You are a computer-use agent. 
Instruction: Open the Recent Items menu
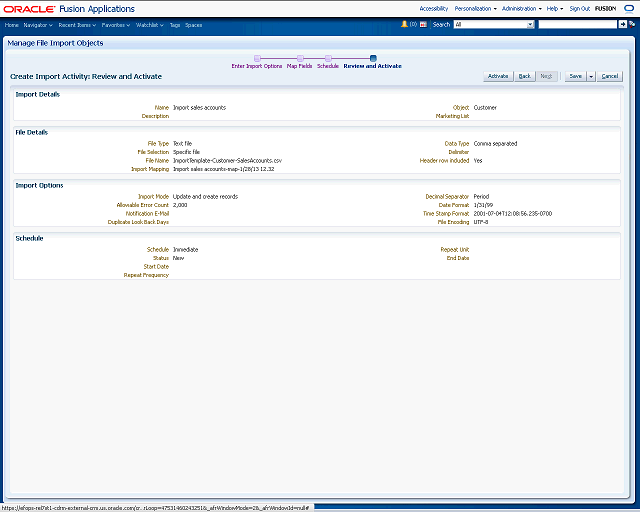tap(77, 24)
